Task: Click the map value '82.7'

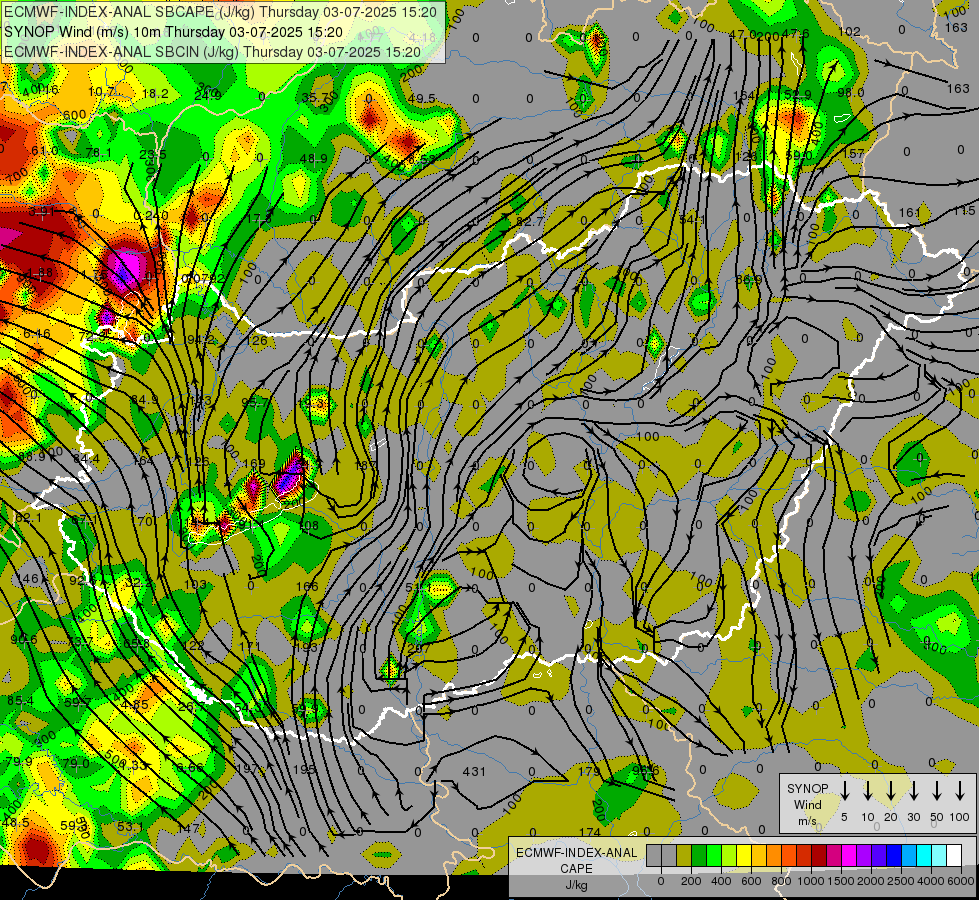Action: 529,221
